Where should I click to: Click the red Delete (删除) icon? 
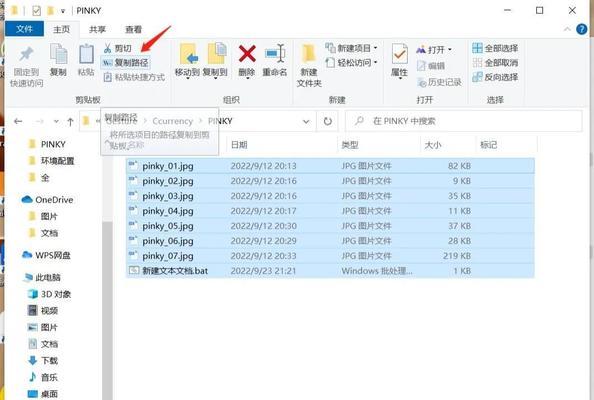coord(247,54)
